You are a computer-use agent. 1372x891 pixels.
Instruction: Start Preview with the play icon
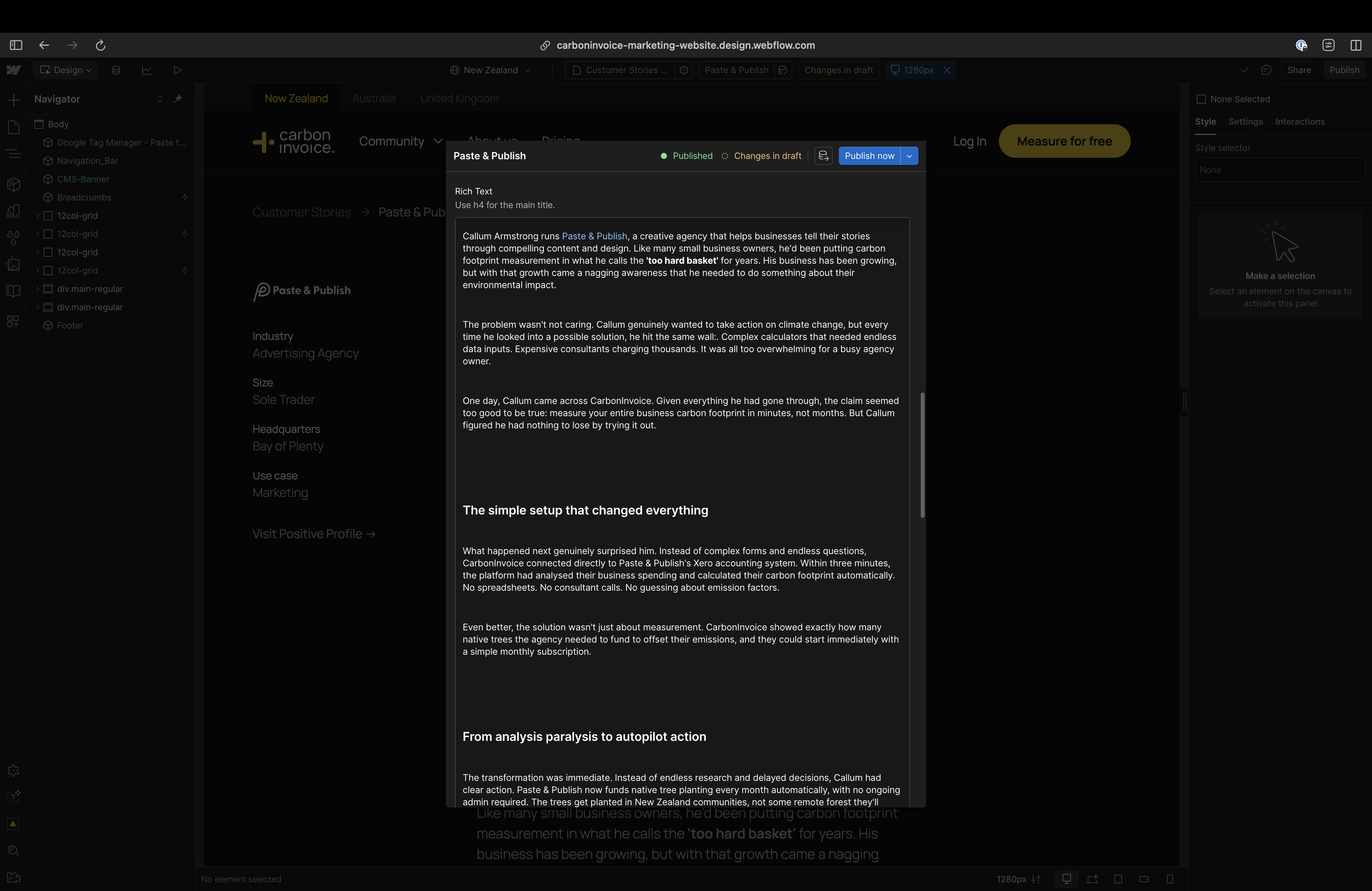pos(178,70)
